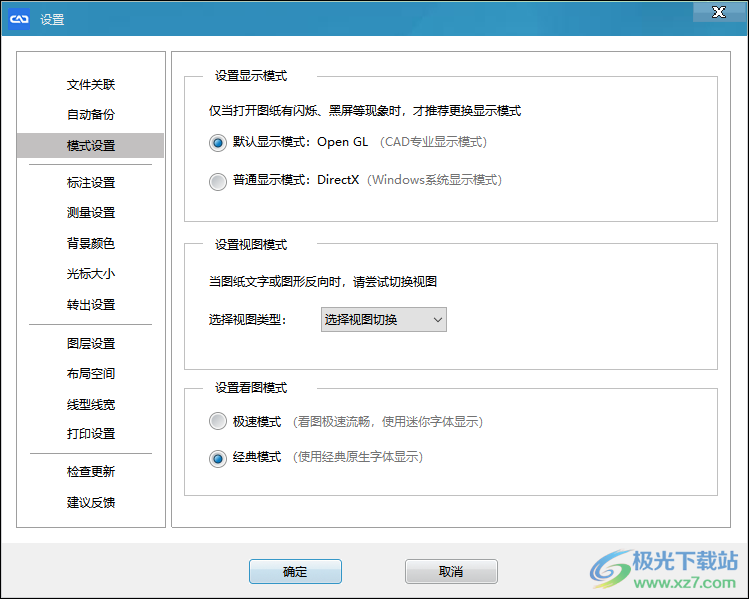Open the 转出设置 settings page
The width and height of the screenshot is (749, 599).
click(x=91, y=304)
